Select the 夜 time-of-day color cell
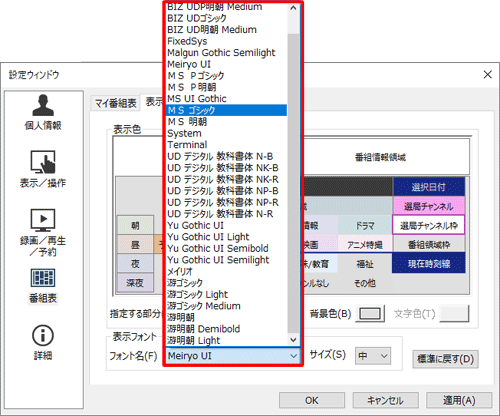 point(135,264)
